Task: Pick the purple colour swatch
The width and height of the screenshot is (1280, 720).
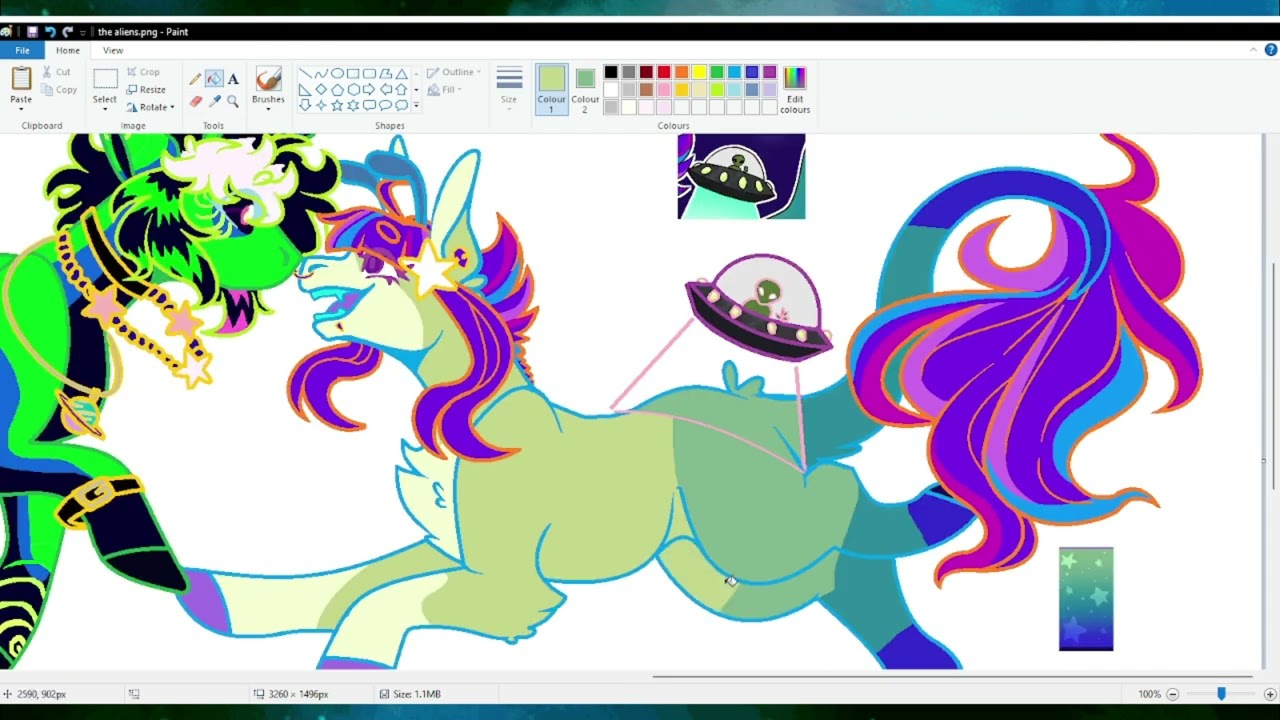Action: [770, 72]
